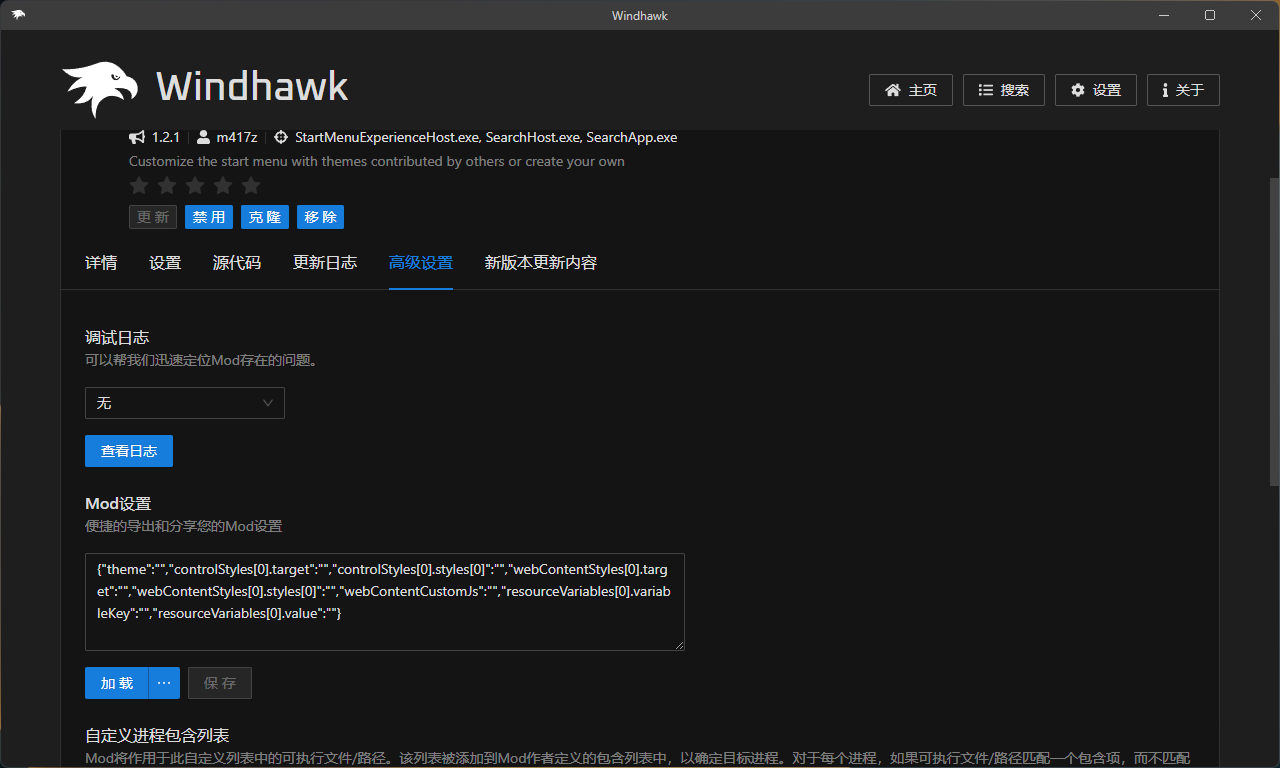The width and height of the screenshot is (1280, 768).
Task: Click inside the Mod设置 JSON text area
Action: tap(385, 602)
